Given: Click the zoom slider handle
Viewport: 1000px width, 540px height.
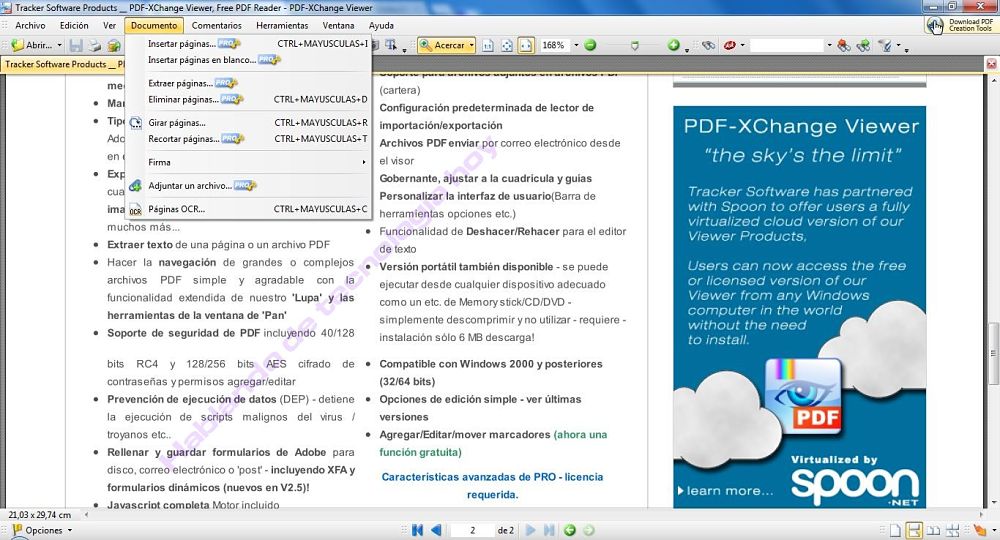Looking at the screenshot, I should [635, 46].
